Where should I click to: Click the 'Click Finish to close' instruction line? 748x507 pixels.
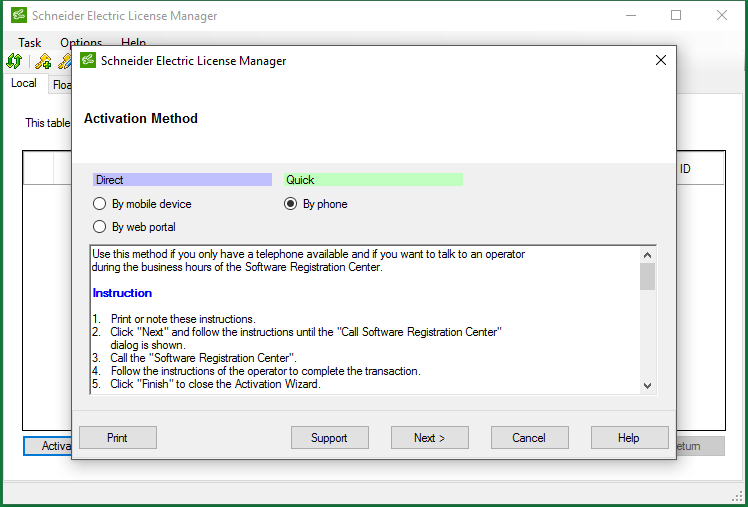point(206,384)
